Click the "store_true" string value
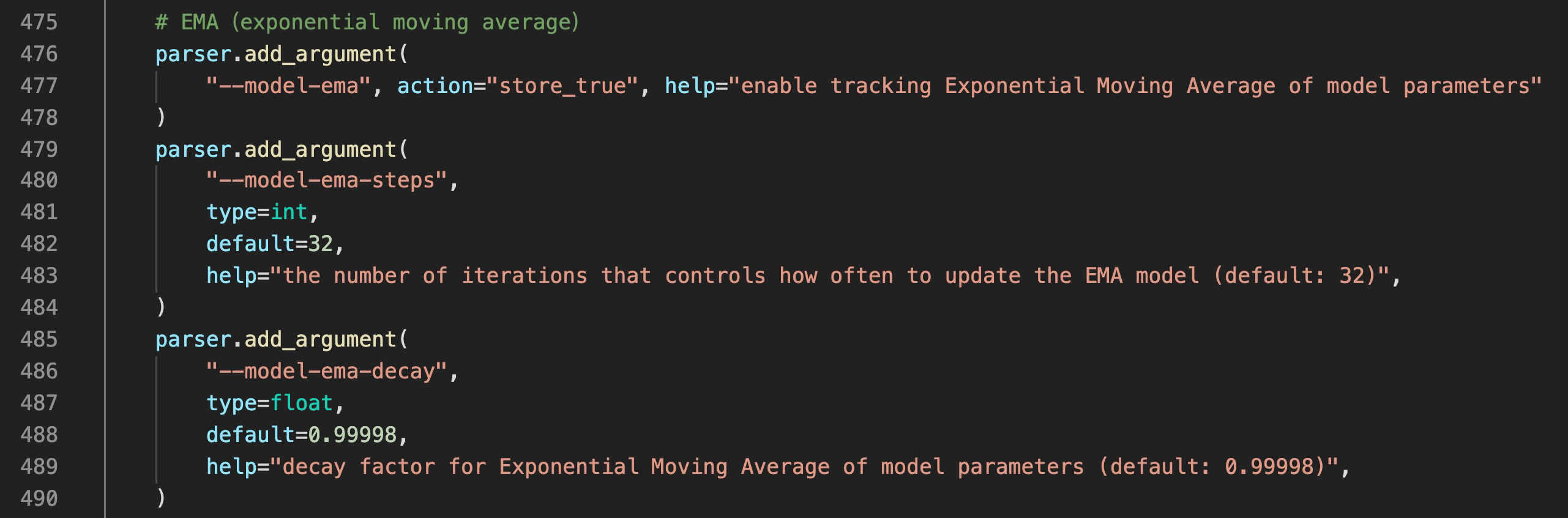Viewport: 1568px width, 518px height. click(563, 86)
